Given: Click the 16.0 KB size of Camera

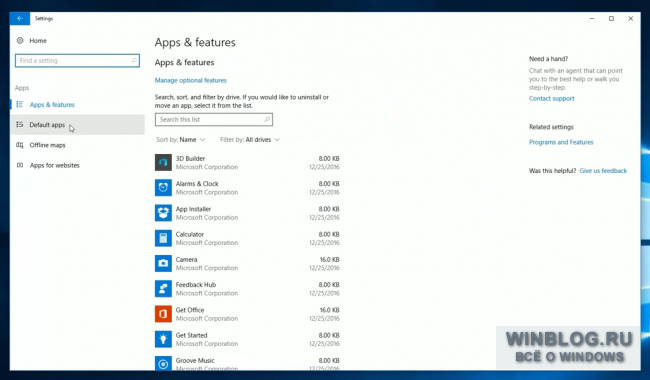Looking at the screenshot, I should tap(330, 259).
